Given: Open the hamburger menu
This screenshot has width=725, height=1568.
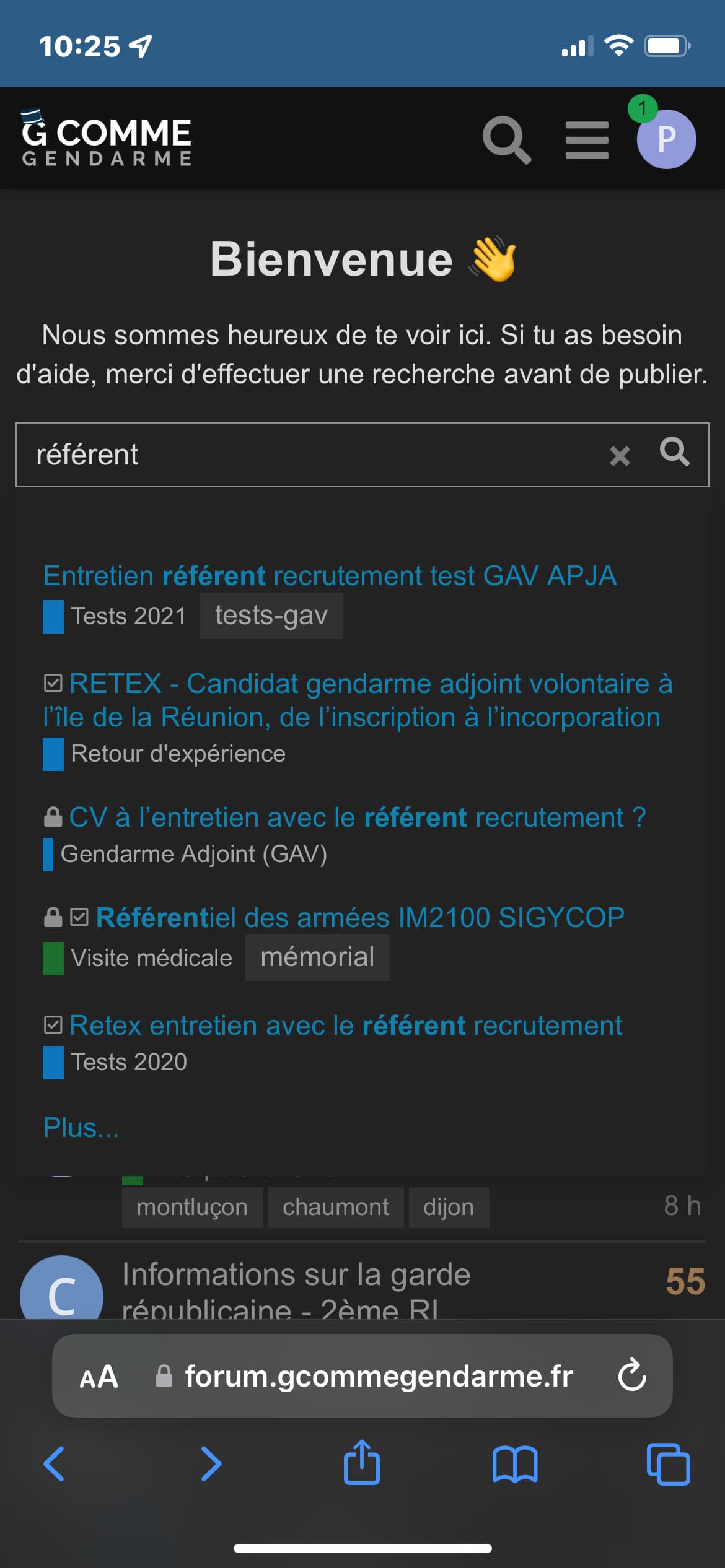Looking at the screenshot, I should (x=587, y=139).
